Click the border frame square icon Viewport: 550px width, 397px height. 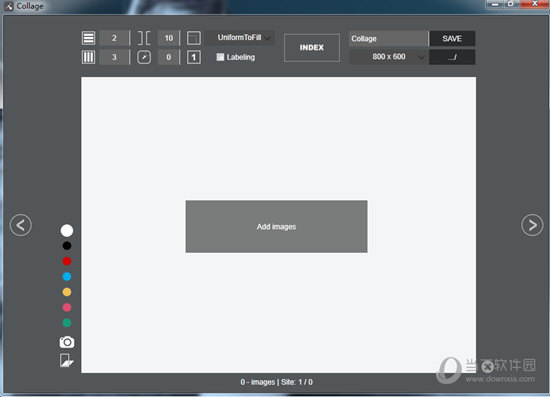pyautogui.click(x=194, y=38)
